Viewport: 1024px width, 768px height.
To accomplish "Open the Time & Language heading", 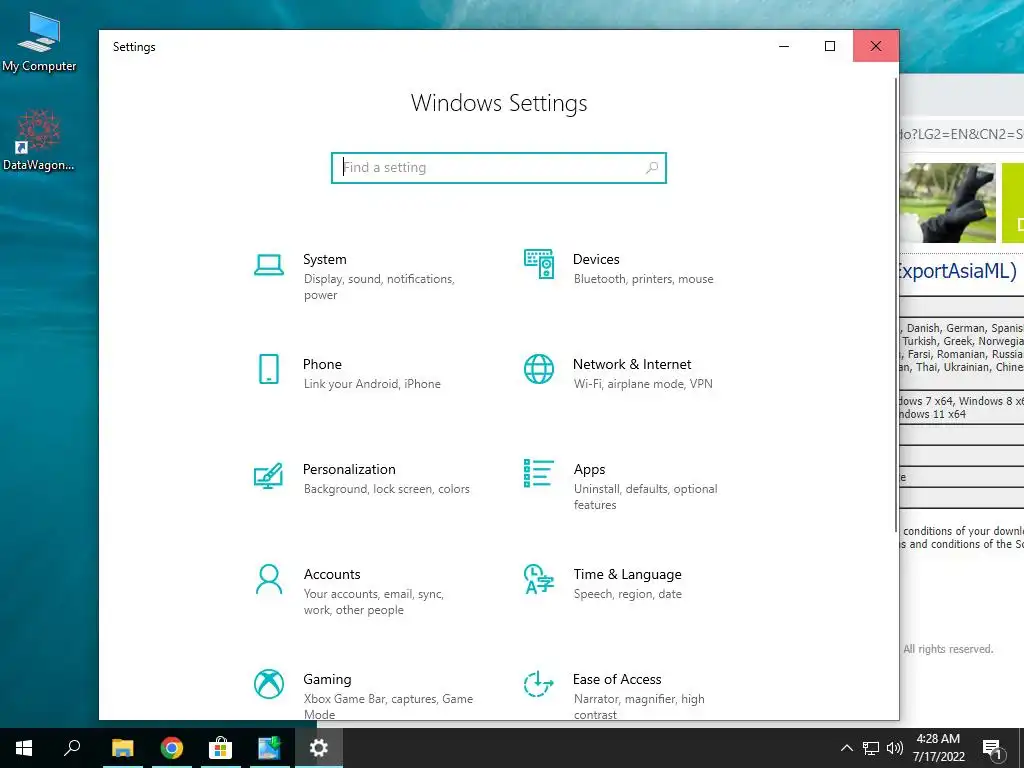I will tap(627, 575).
